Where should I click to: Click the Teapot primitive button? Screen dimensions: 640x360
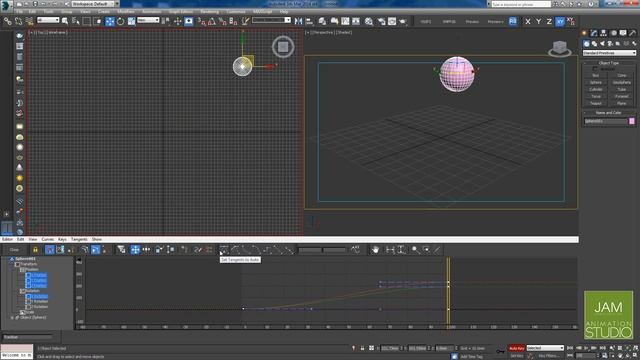(x=596, y=103)
